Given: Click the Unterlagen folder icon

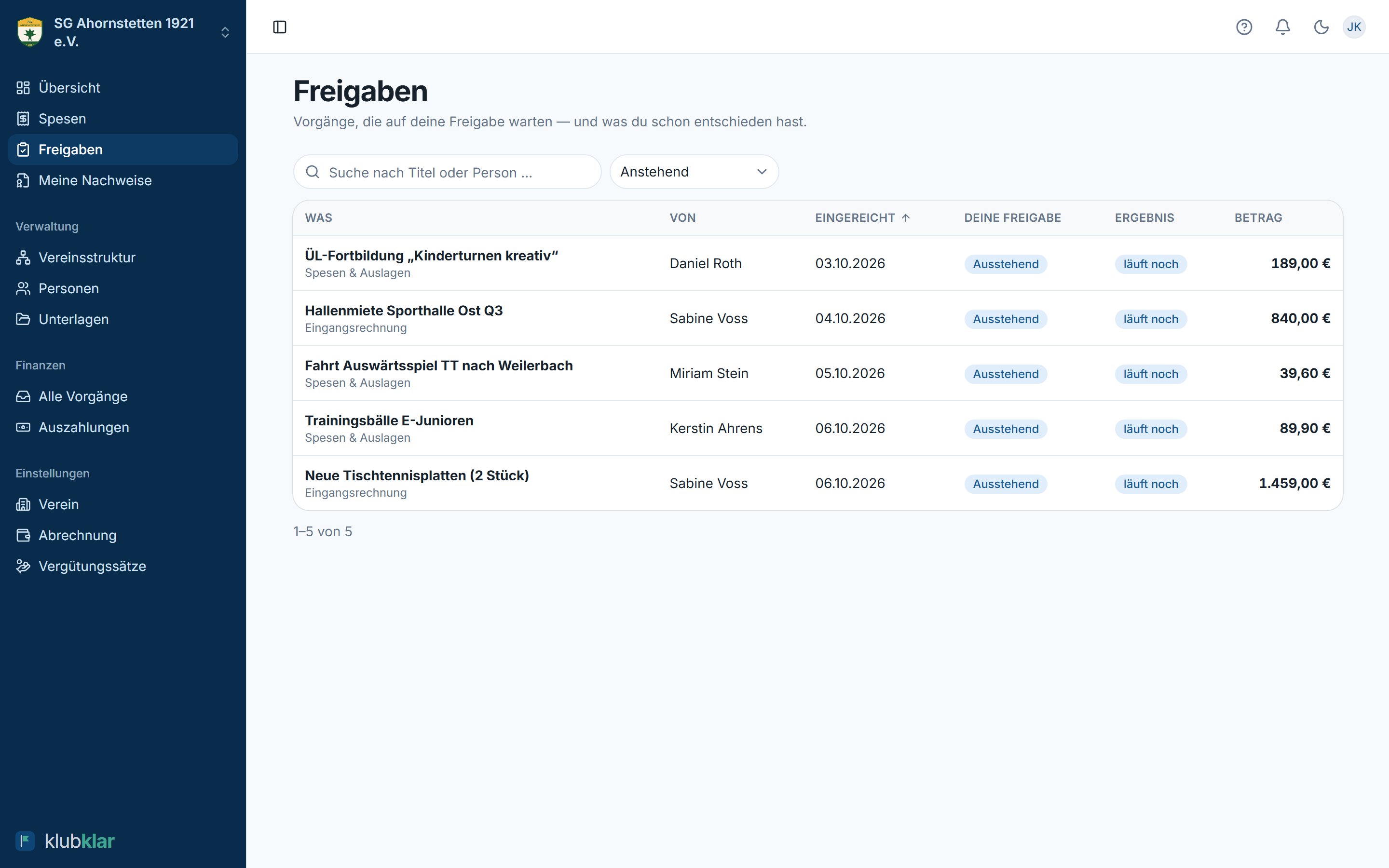Looking at the screenshot, I should click(23, 319).
